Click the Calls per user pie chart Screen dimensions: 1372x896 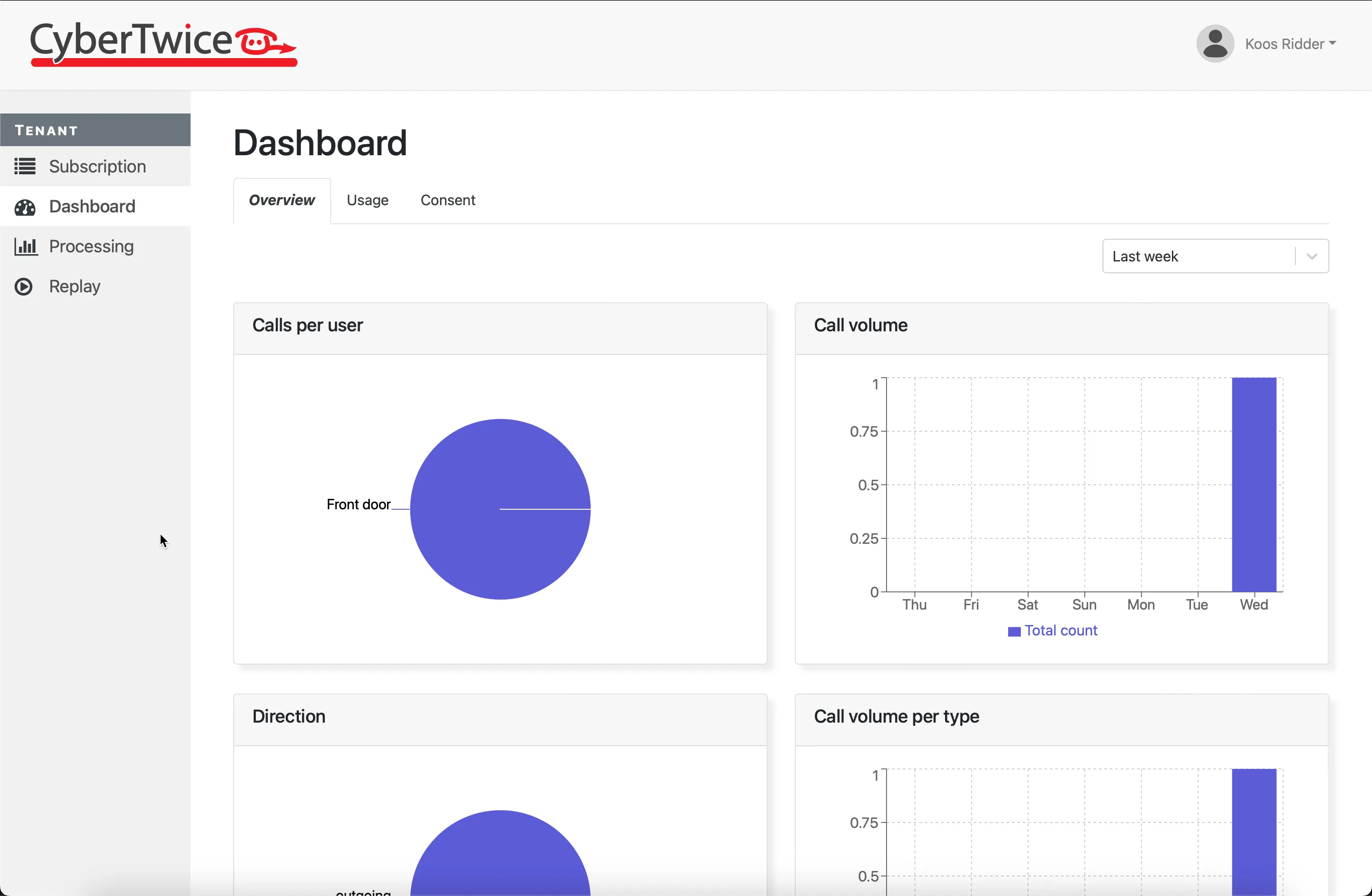pyautogui.click(x=500, y=509)
